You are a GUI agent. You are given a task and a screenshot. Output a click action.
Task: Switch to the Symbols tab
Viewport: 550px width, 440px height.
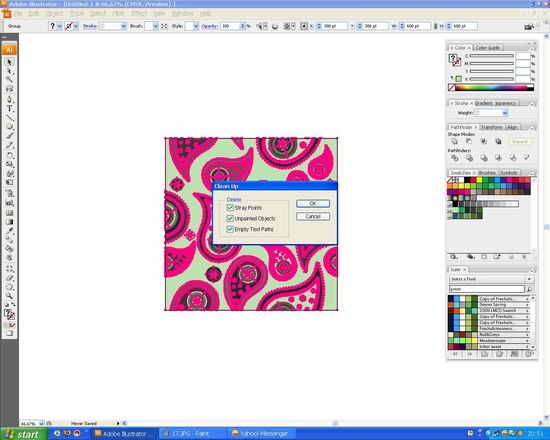tap(509, 173)
